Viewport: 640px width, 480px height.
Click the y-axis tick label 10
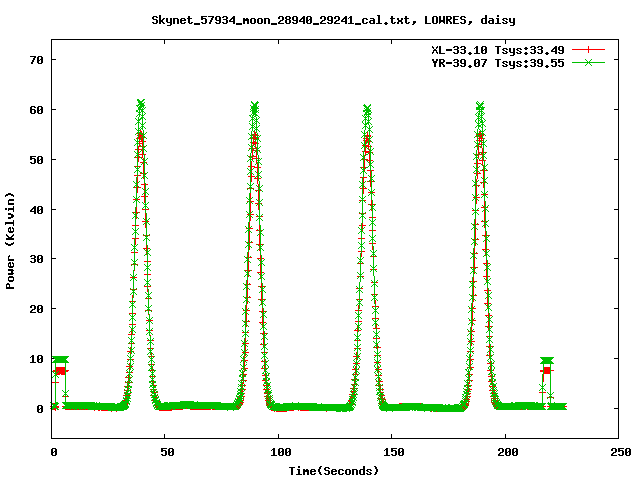(x=36, y=359)
